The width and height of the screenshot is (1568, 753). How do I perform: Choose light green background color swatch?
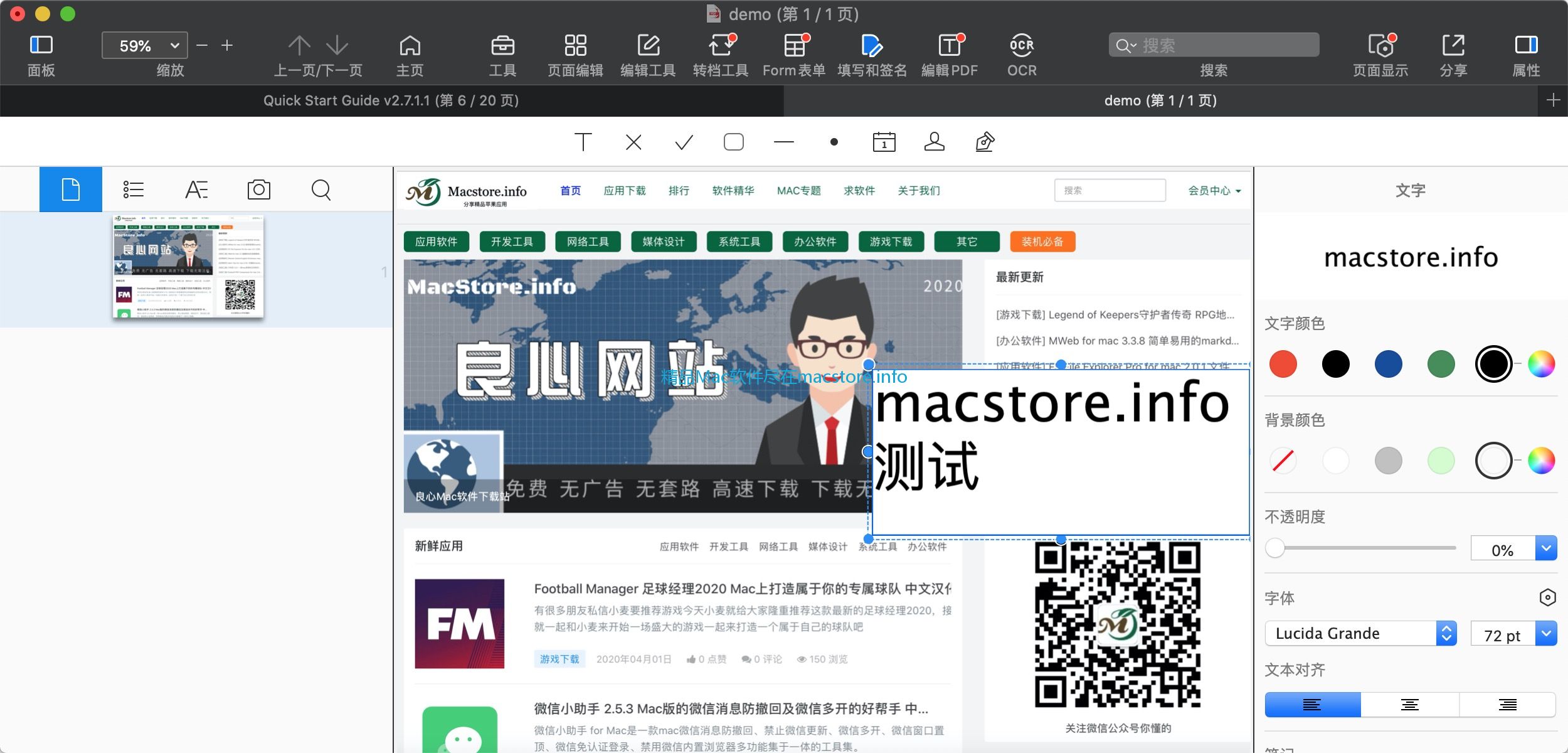tap(1441, 461)
